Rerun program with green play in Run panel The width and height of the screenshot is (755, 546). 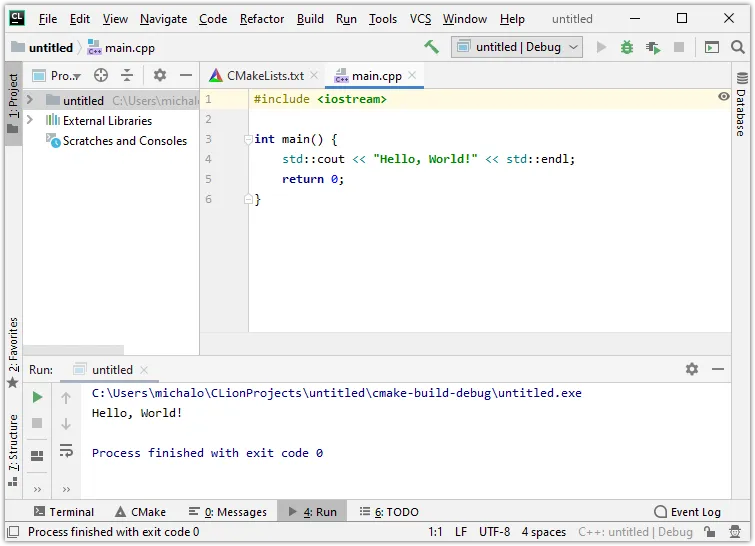37,397
